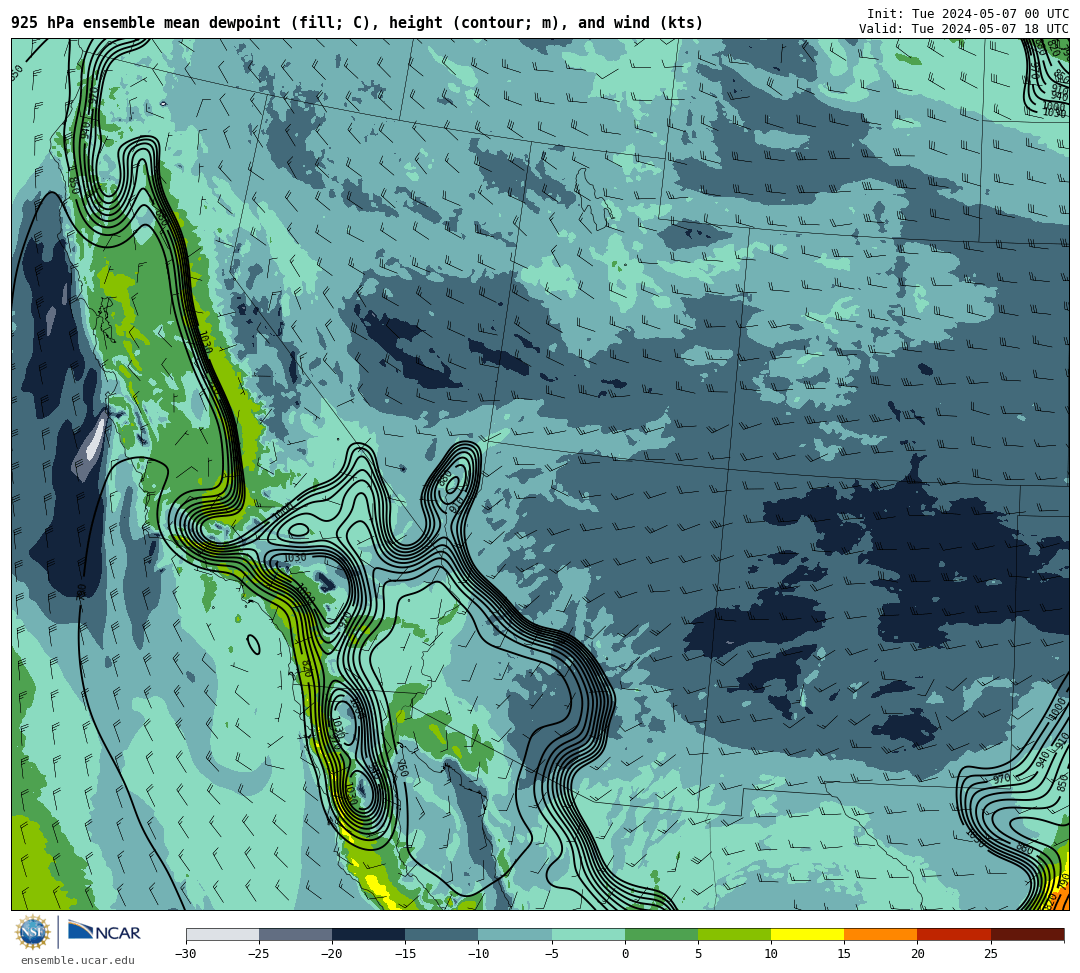Click the 20 to 25 red colorbar swatch
Viewport: 1080px width, 973px height.
(x=954, y=934)
